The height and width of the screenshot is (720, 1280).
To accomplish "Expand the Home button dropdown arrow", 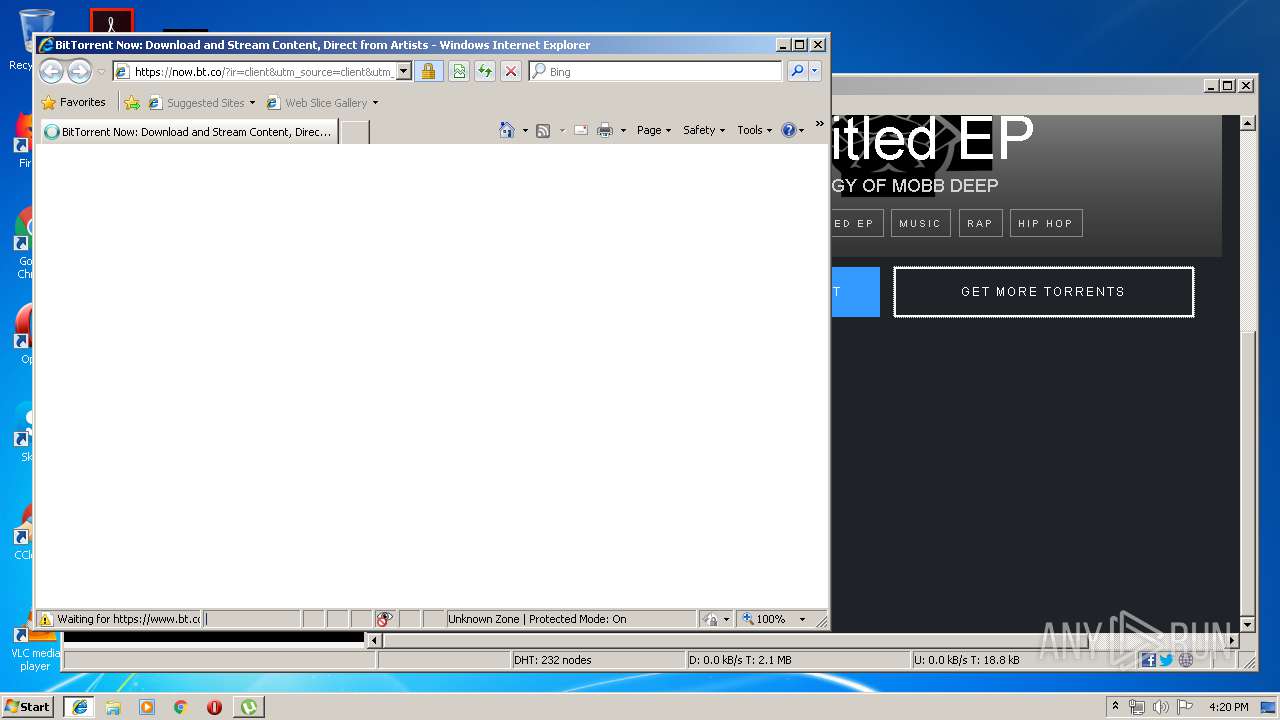I will click(525, 130).
